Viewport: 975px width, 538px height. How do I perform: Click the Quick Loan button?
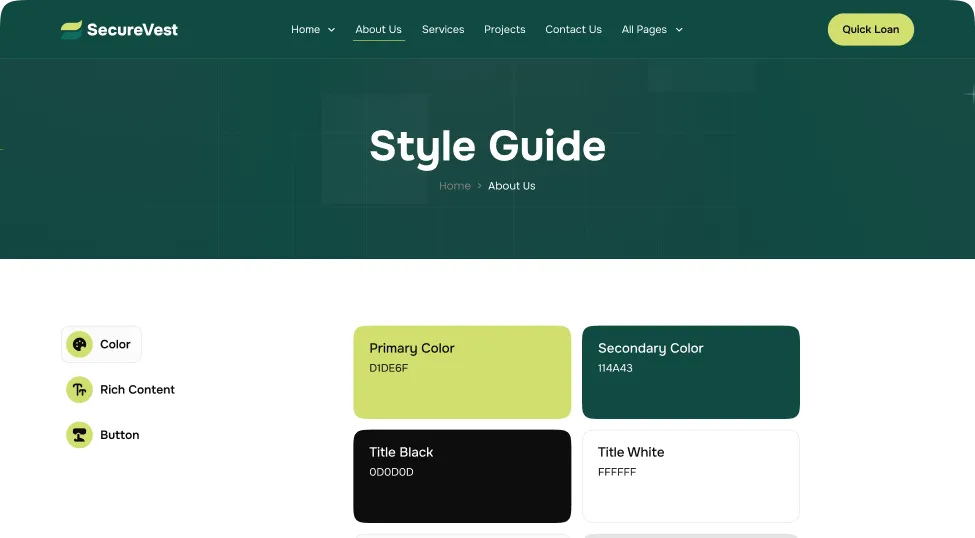coord(871,29)
